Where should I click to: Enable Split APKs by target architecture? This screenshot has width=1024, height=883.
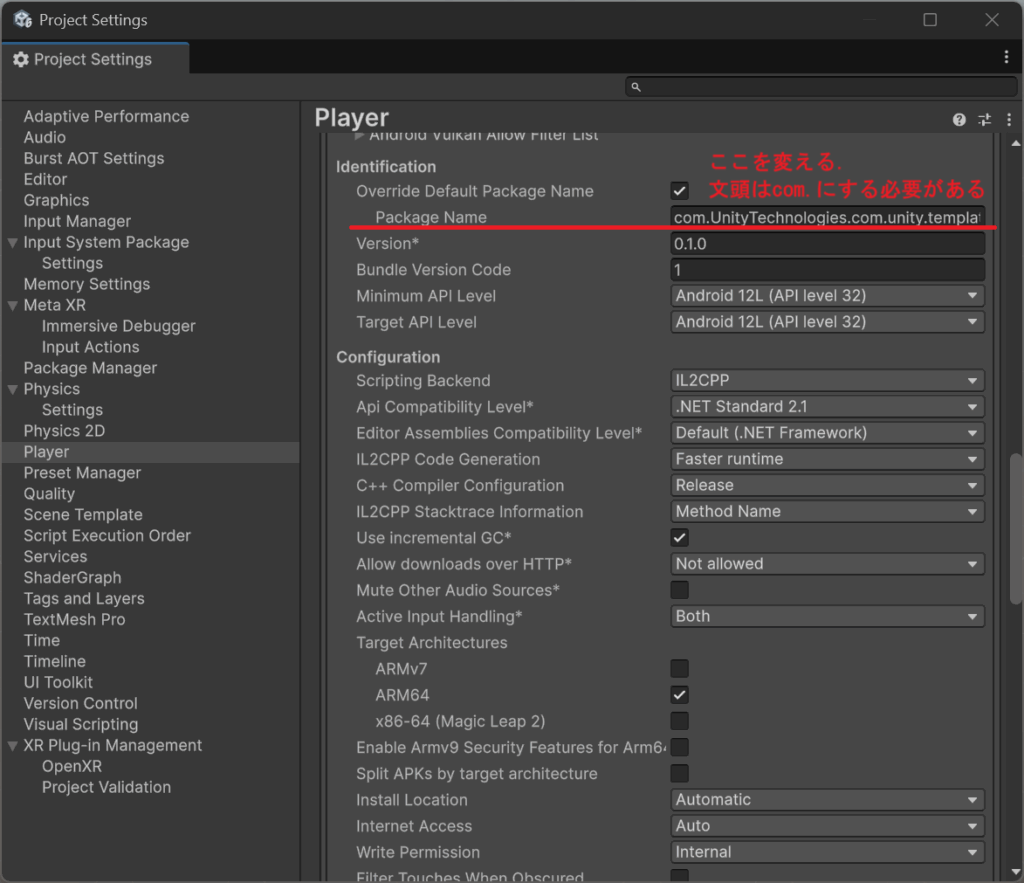pos(679,773)
